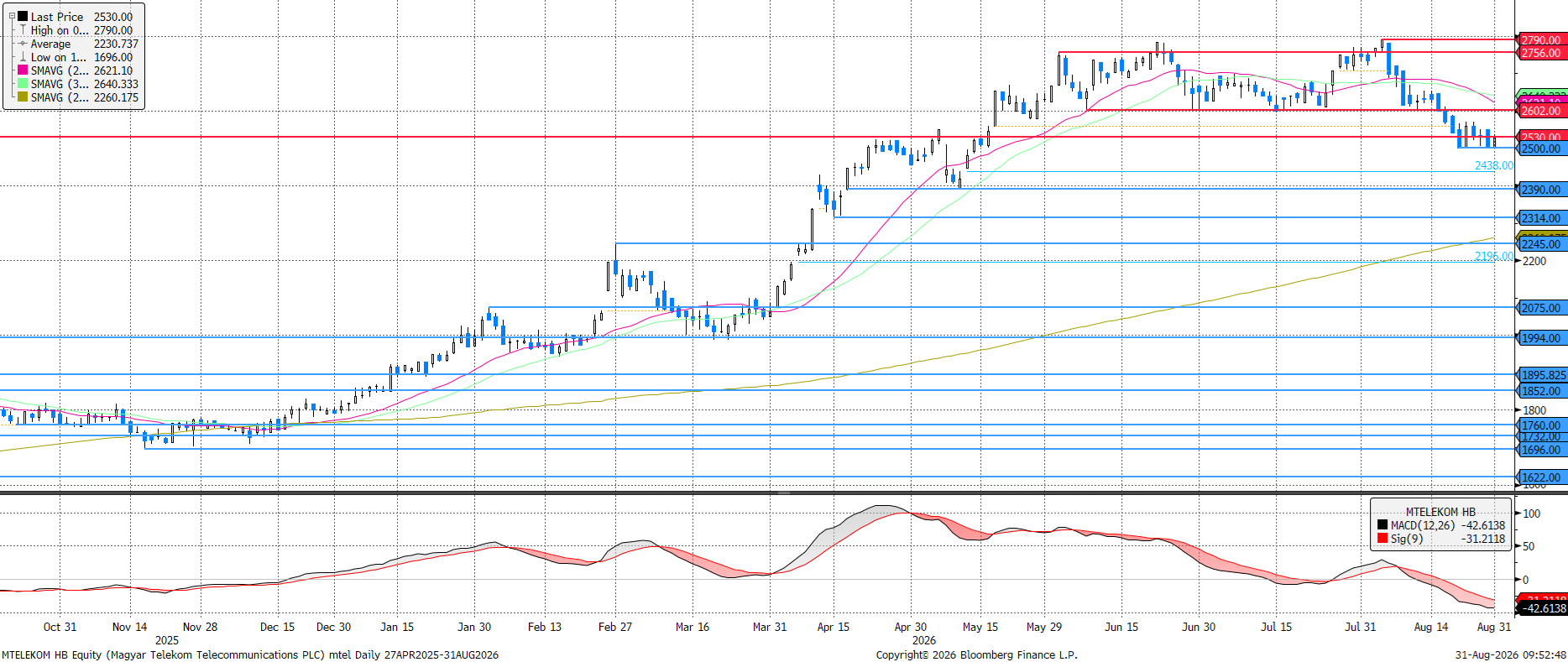Select the 2602.00 red price level tag

pyautogui.click(x=1540, y=111)
